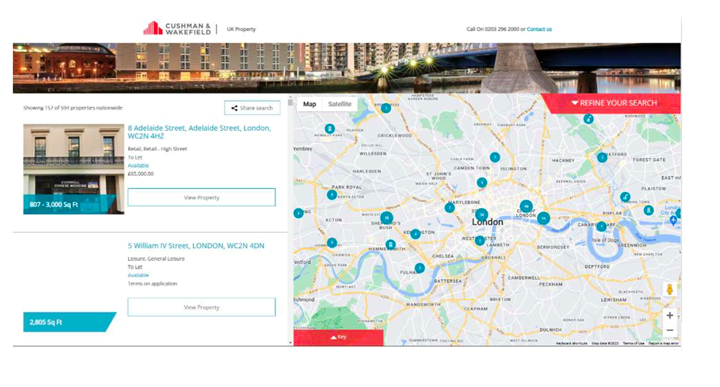This screenshot has height=387, width=720.
Task: Click the 8 Adelaide Street property photo
Action: [x=73, y=169]
